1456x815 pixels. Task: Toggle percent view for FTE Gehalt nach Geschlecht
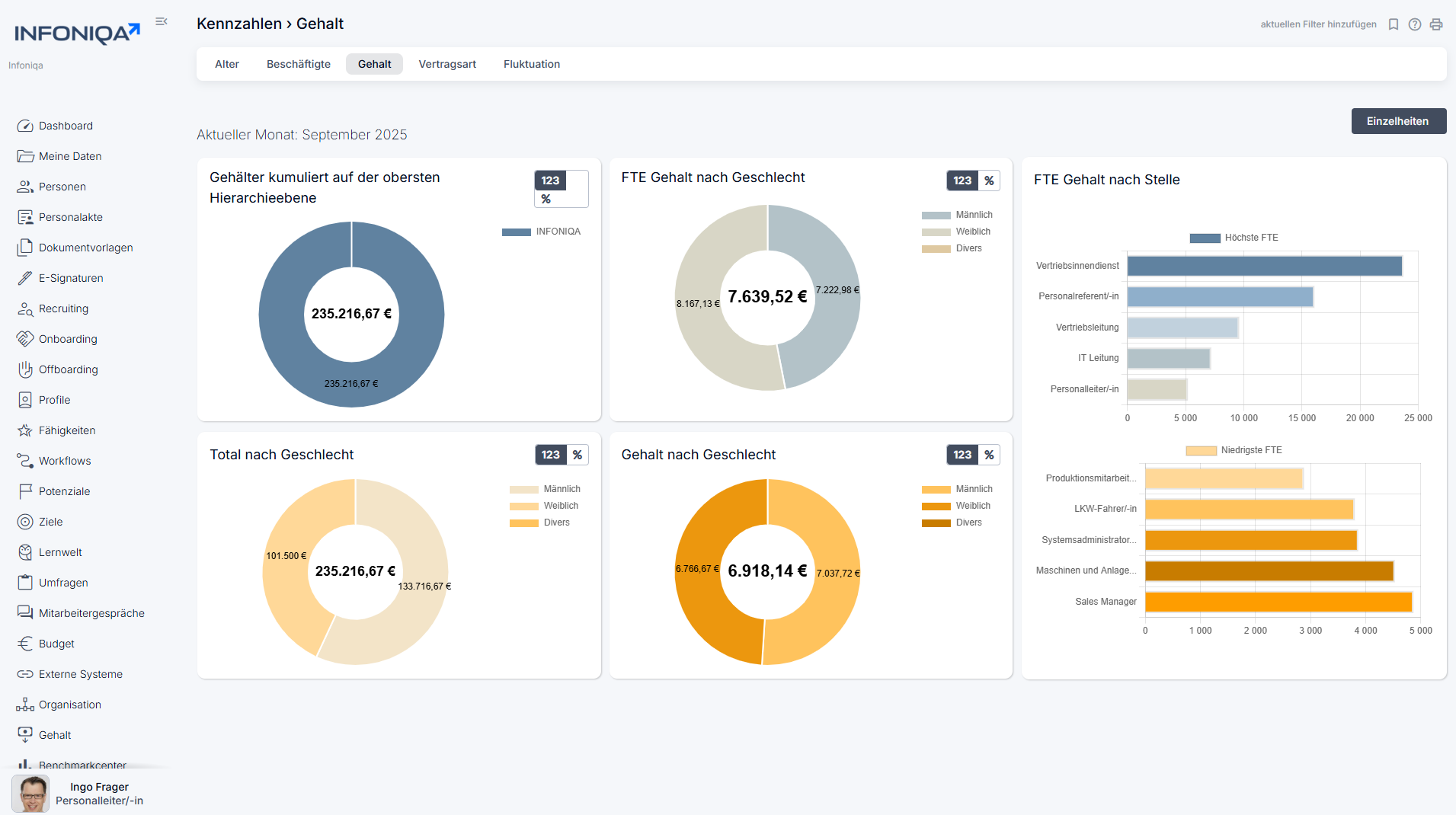coord(989,181)
